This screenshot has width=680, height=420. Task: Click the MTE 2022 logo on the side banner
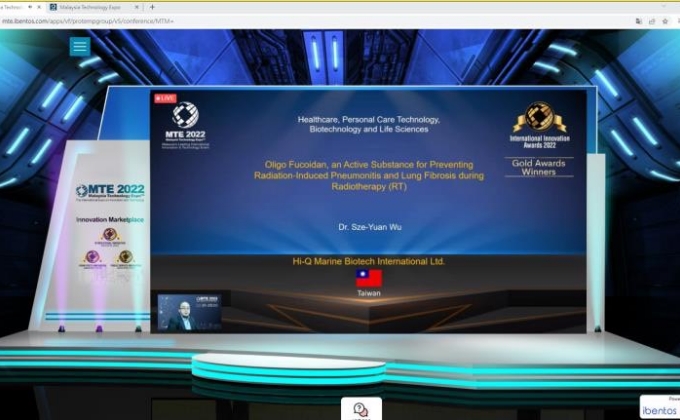[x=110, y=192]
